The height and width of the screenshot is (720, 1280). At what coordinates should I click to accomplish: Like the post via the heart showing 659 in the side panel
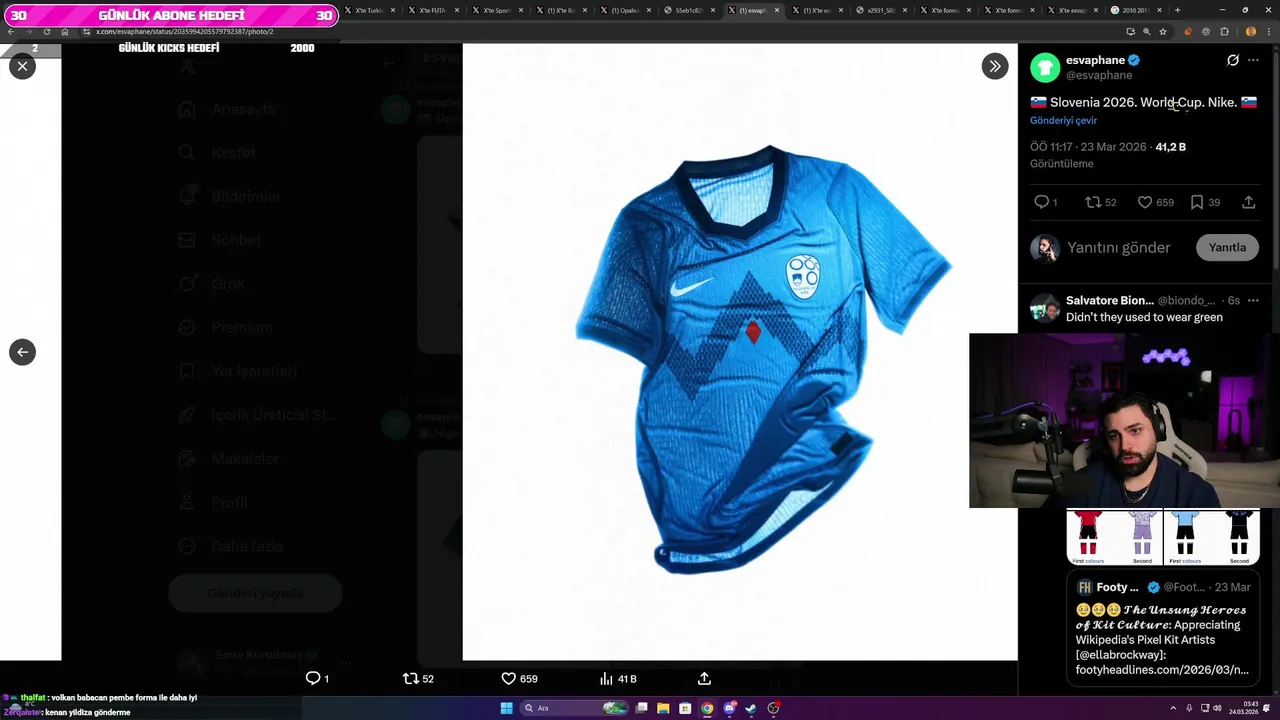tap(1145, 202)
